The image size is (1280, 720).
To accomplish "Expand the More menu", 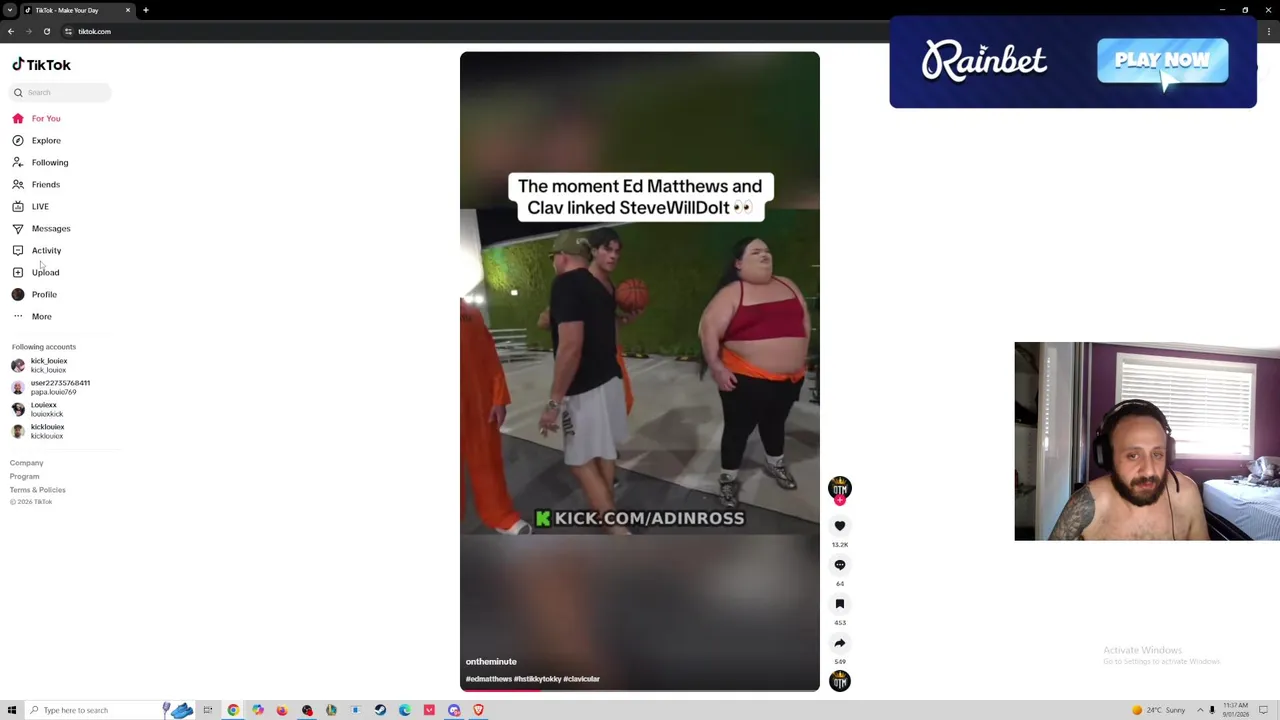I will click(31, 316).
